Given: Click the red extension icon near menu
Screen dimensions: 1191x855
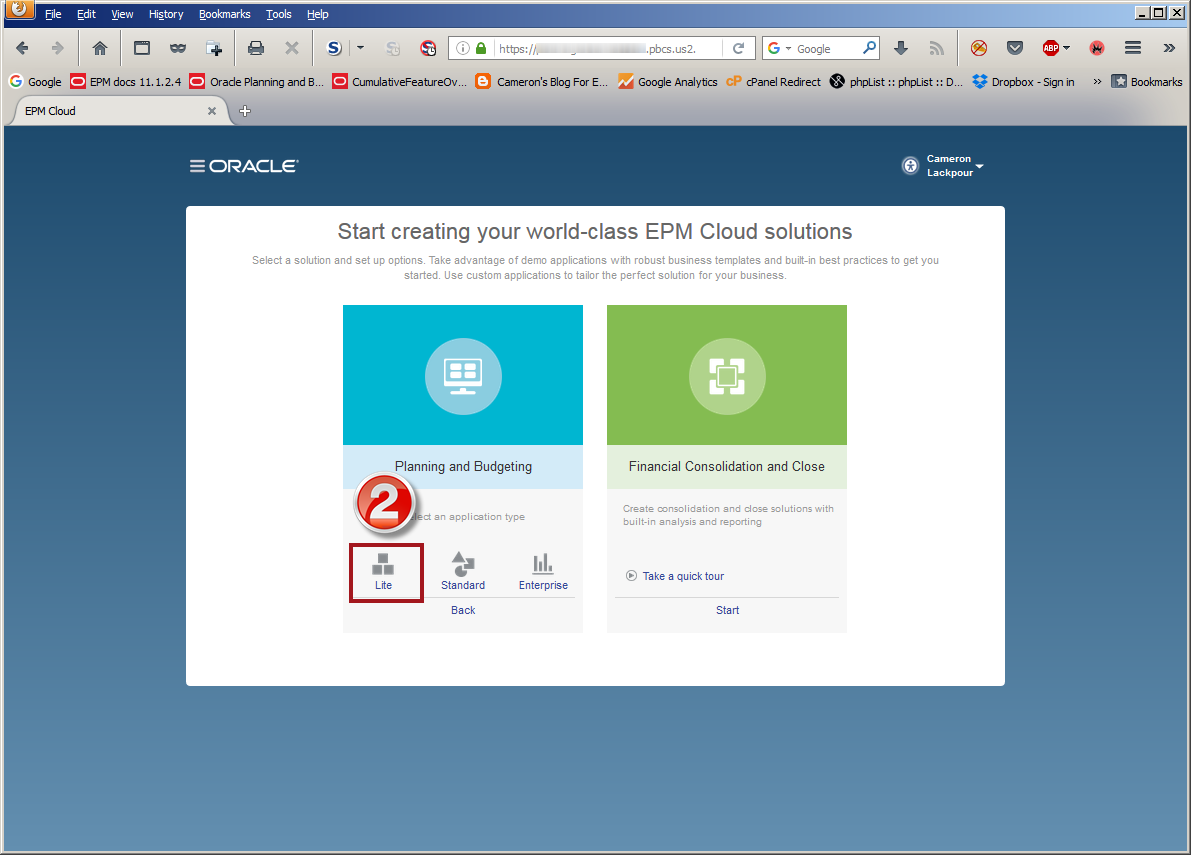Looking at the screenshot, I should tap(1097, 48).
